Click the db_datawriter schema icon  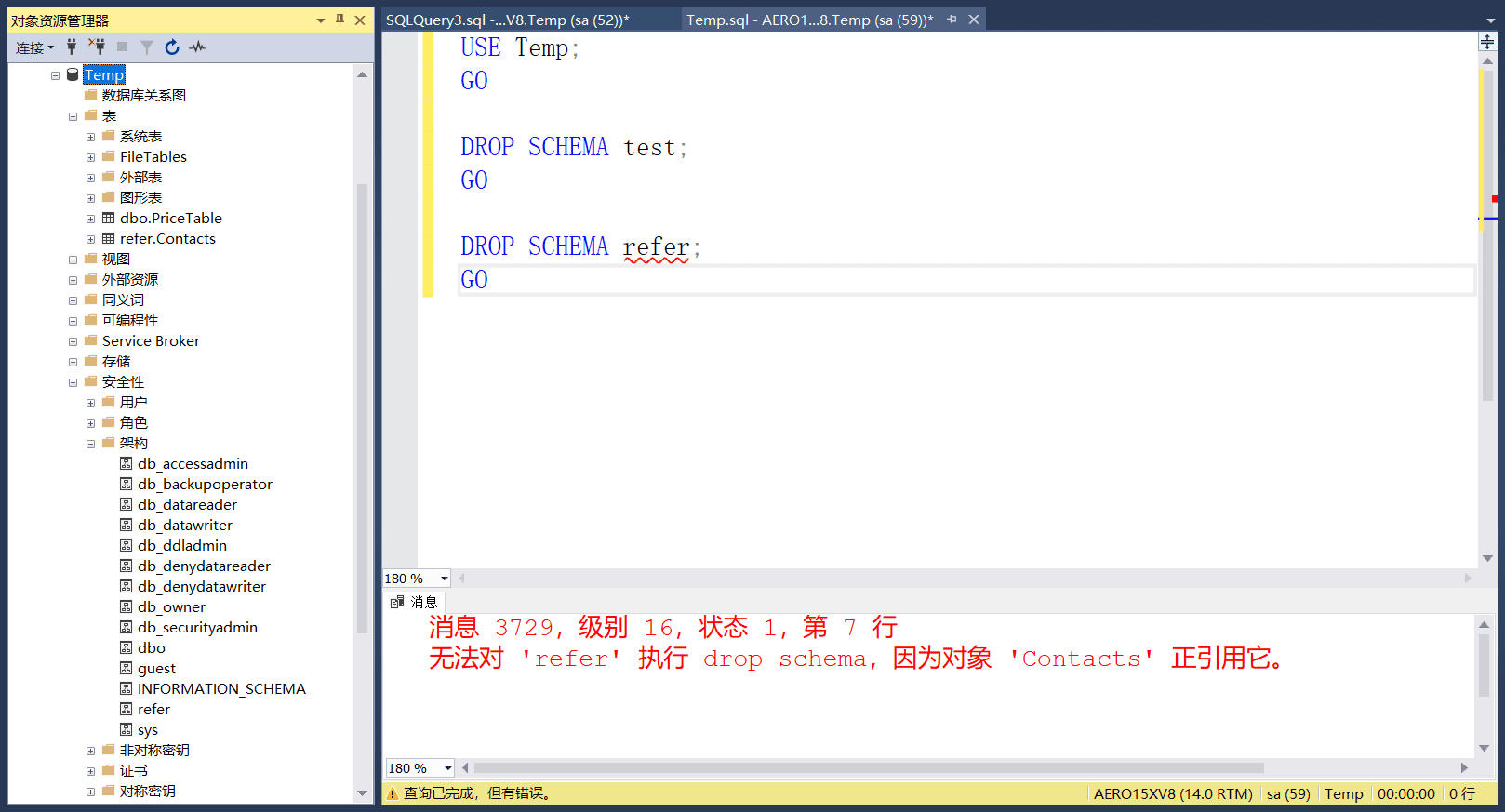pyautogui.click(x=127, y=525)
